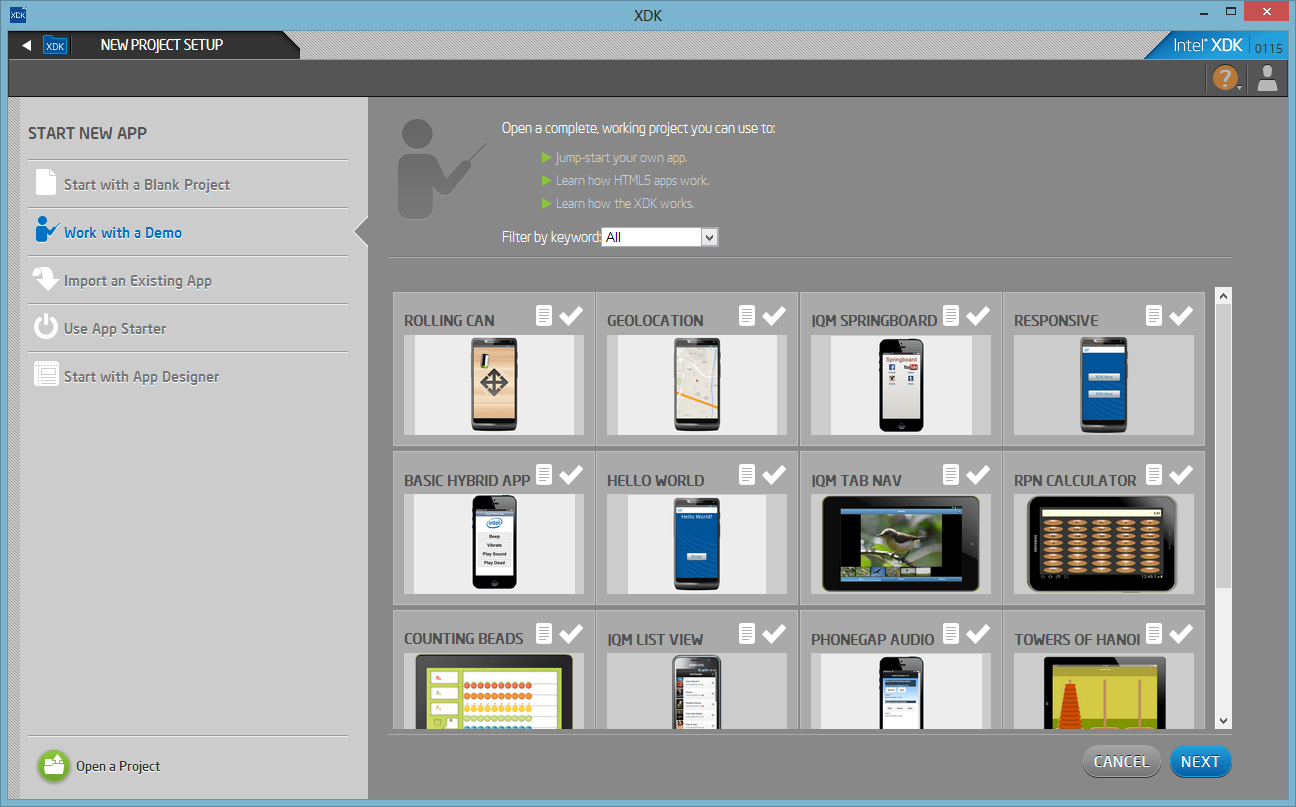Click the demo list vertical scrollbar thumb

pyautogui.click(x=1224, y=446)
